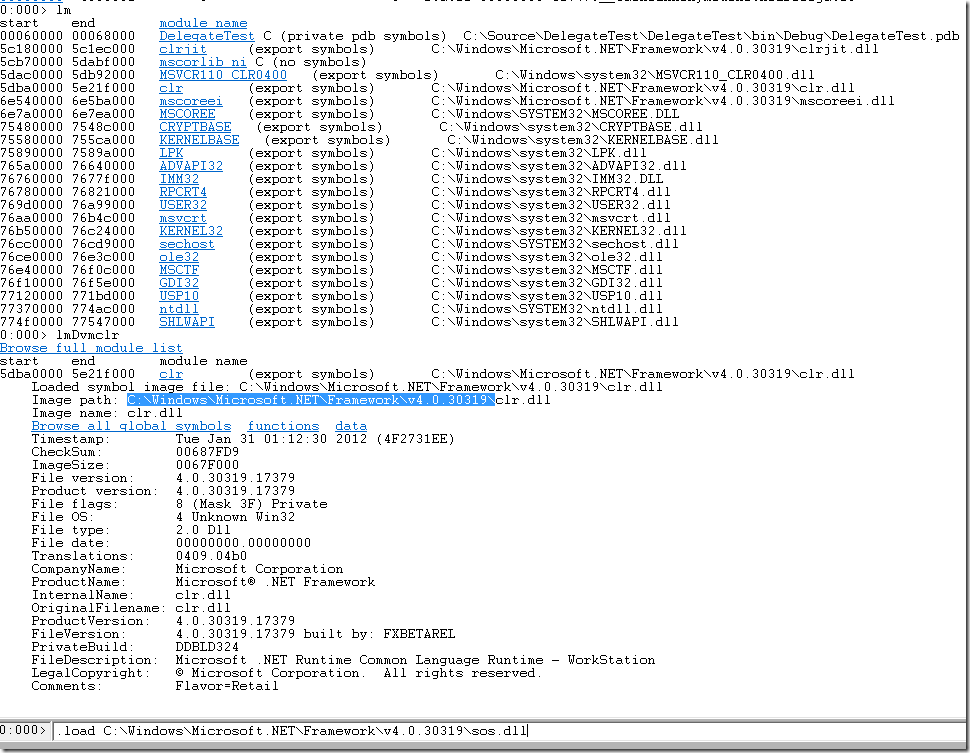The image size is (970, 753).
Task: Click the ntdll module link
Action: (179, 309)
